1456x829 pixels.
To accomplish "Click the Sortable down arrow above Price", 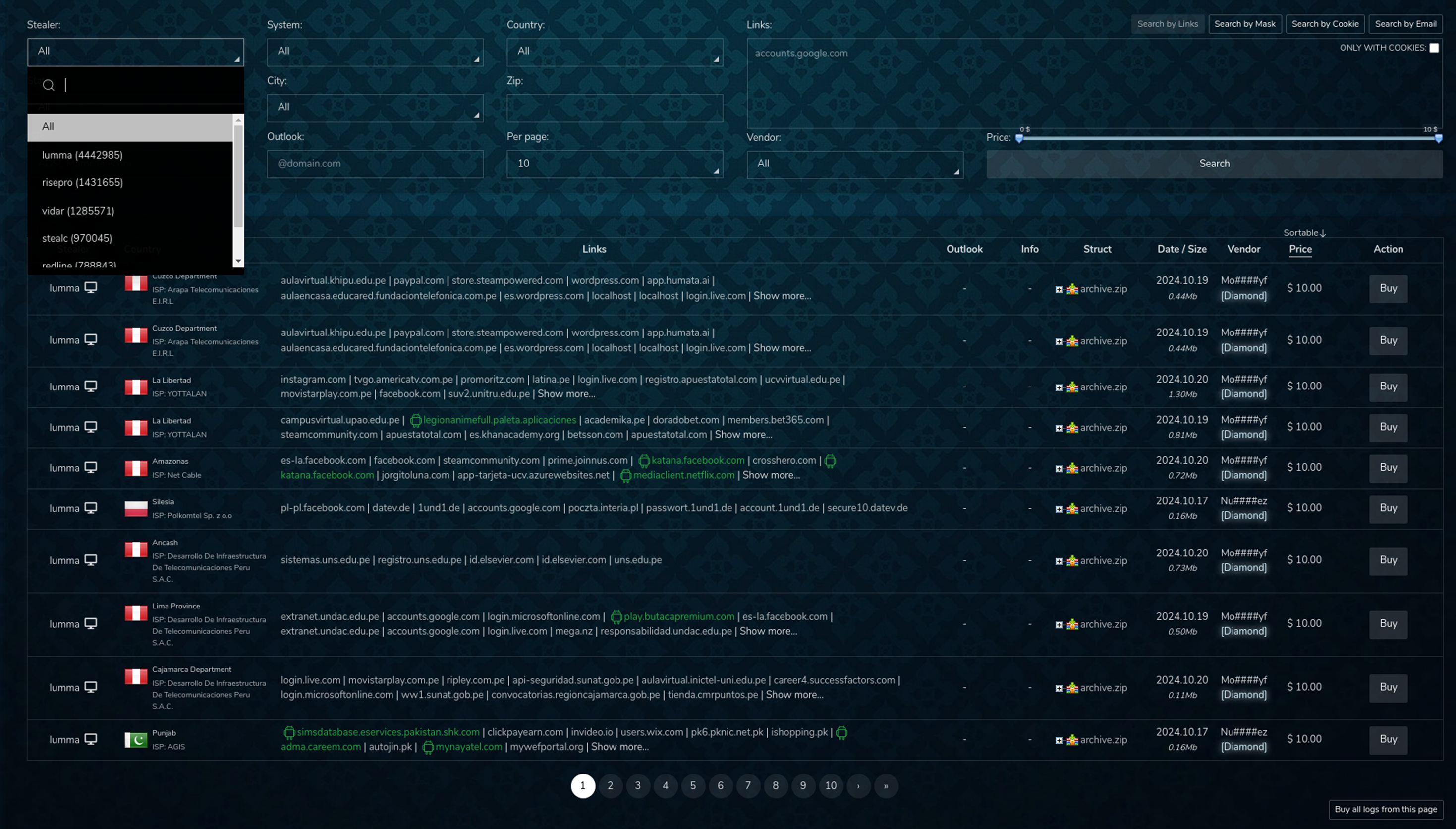I will [1323, 233].
